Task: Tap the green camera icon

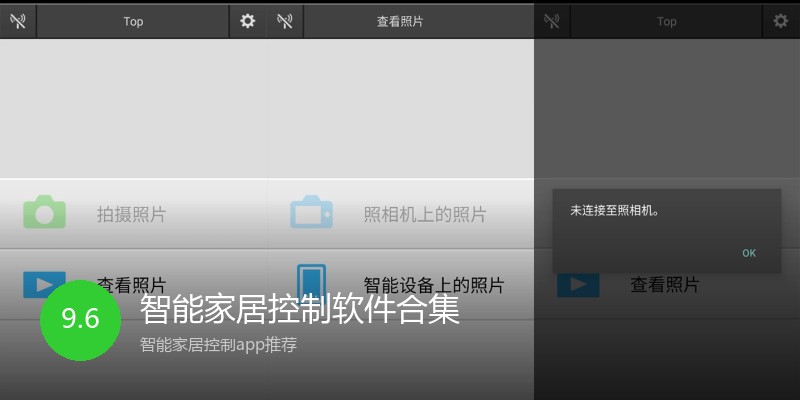Action: tap(44, 212)
